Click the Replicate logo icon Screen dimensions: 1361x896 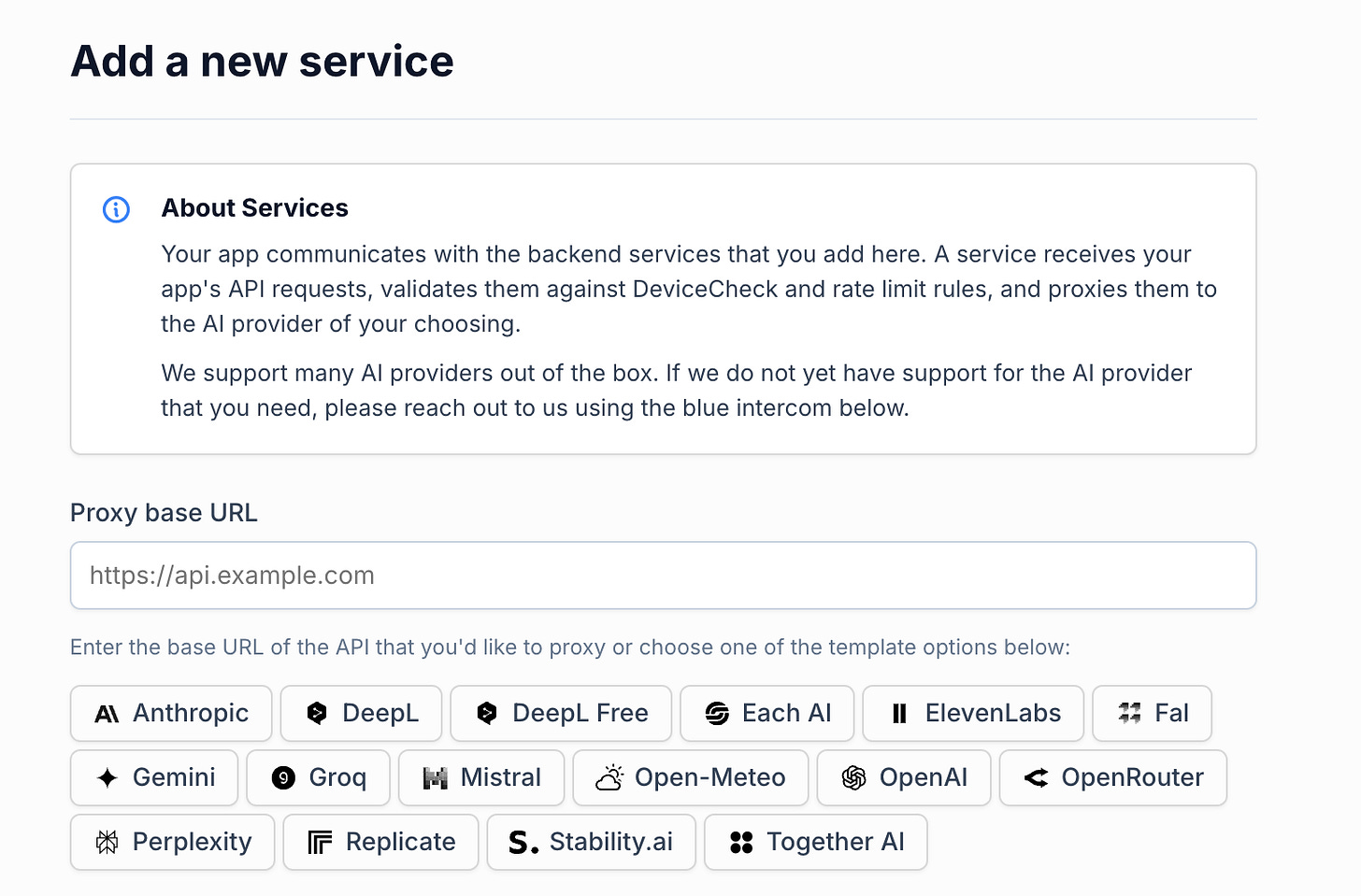[320, 843]
